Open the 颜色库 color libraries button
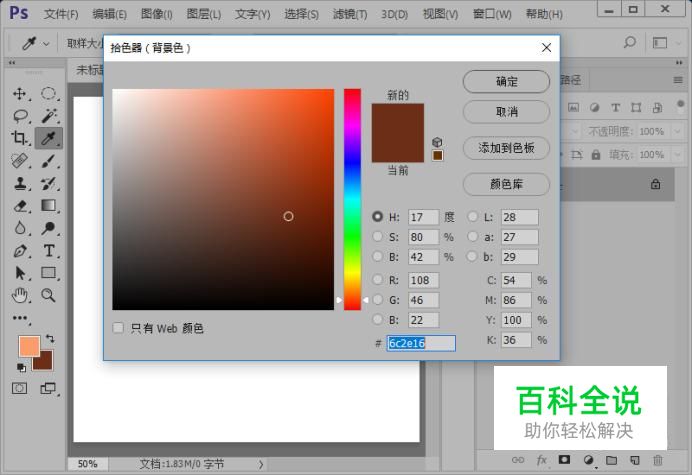The image size is (692, 475). (506, 184)
